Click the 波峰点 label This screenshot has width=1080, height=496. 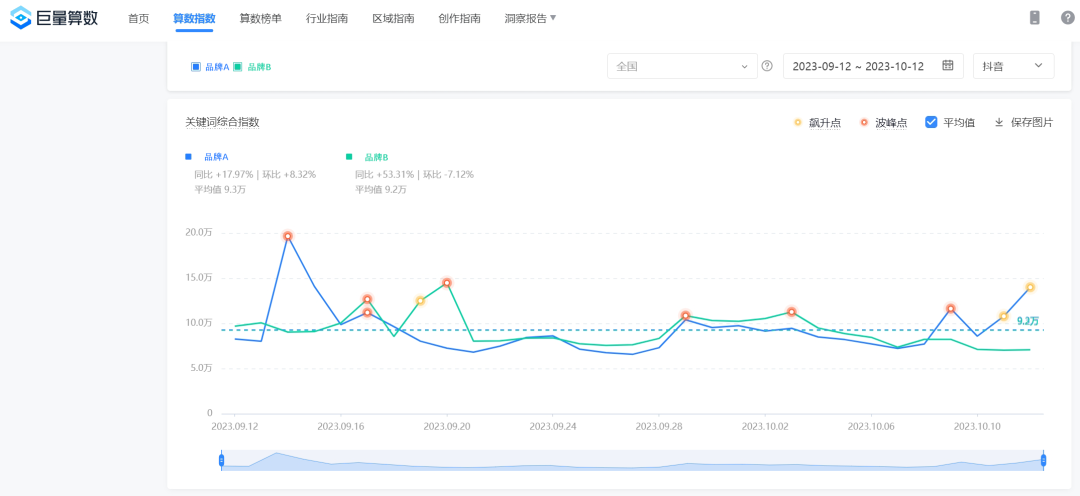coord(890,123)
